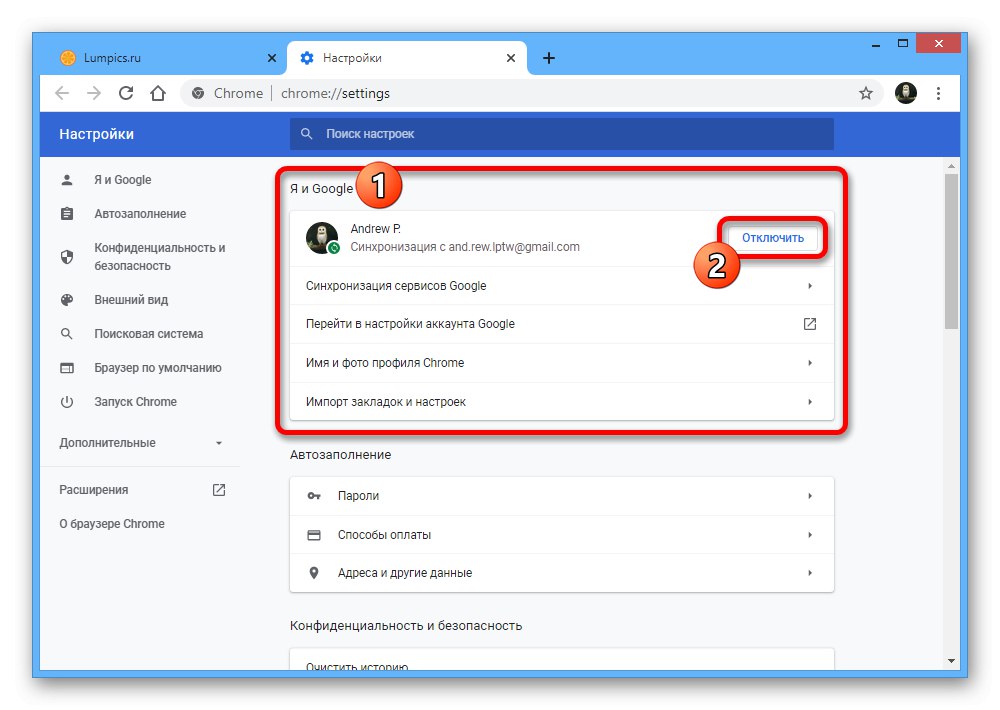Bookmark this page with the star icon
1000x710 pixels.
pos(865,93)
